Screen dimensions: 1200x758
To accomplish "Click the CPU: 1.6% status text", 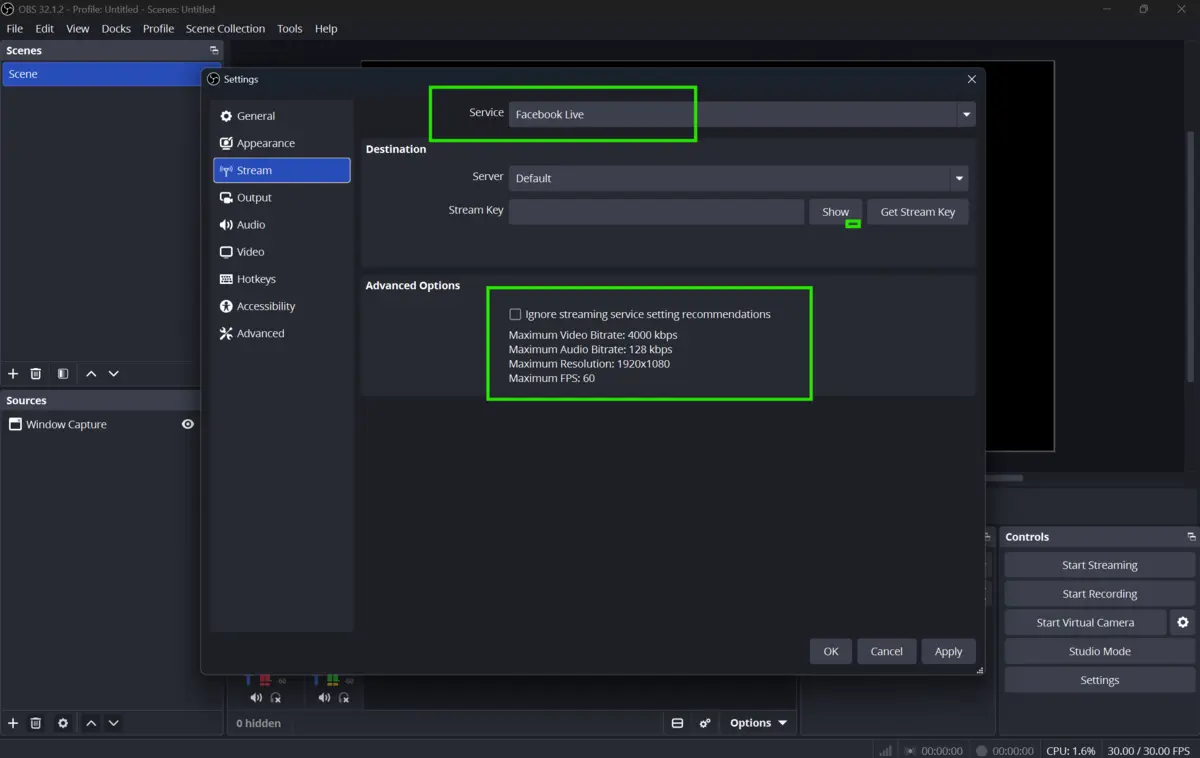I will tap(1071, 750).
